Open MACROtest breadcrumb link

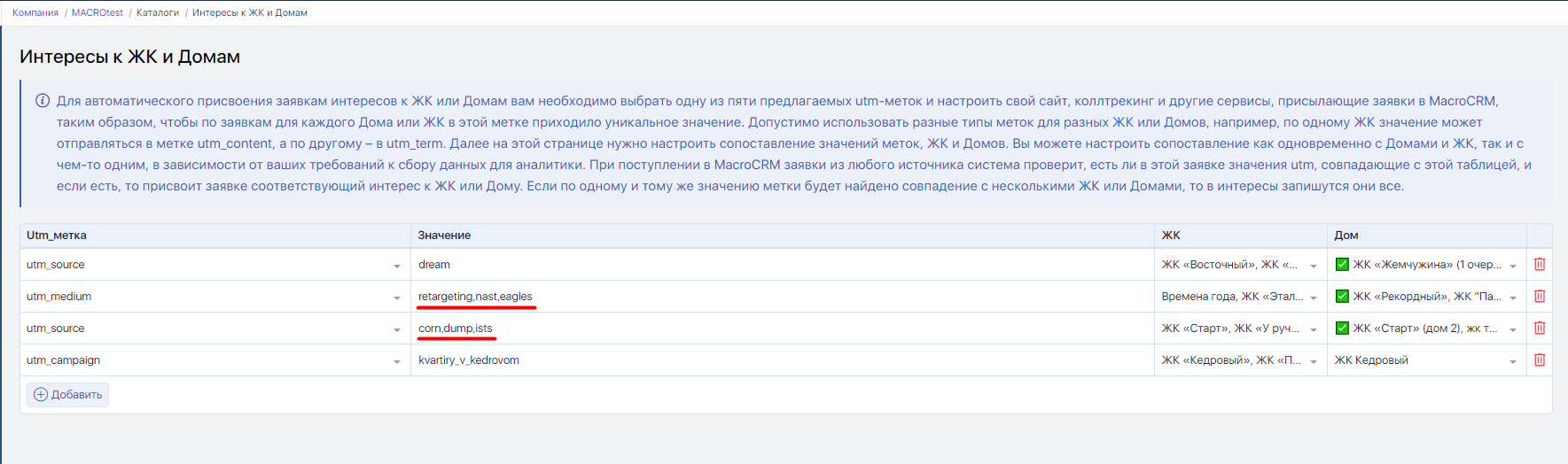pos(98,13)
